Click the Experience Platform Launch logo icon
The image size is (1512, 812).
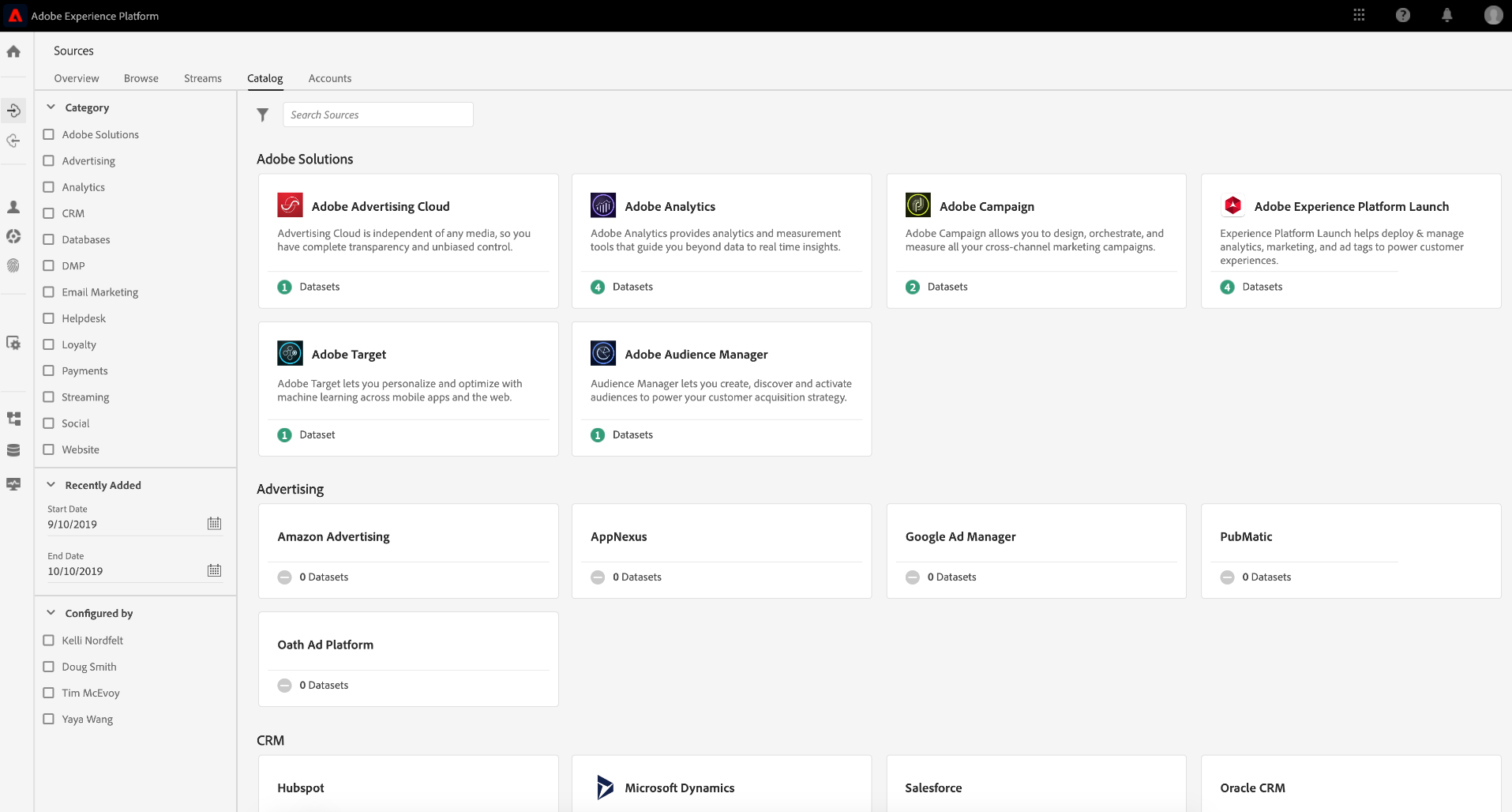tap(1232, 205)
